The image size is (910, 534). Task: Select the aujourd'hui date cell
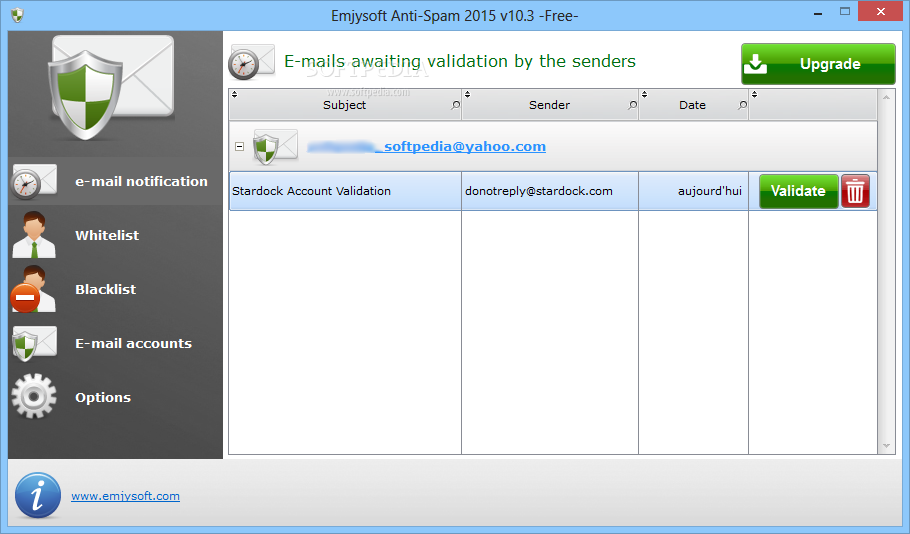694,191
